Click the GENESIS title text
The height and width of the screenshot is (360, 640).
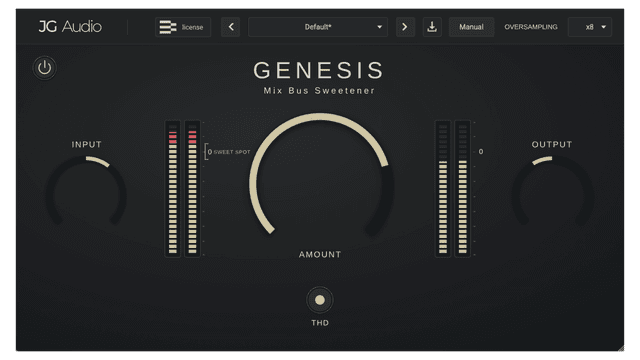pyautogui.click(x=318, y=70)
